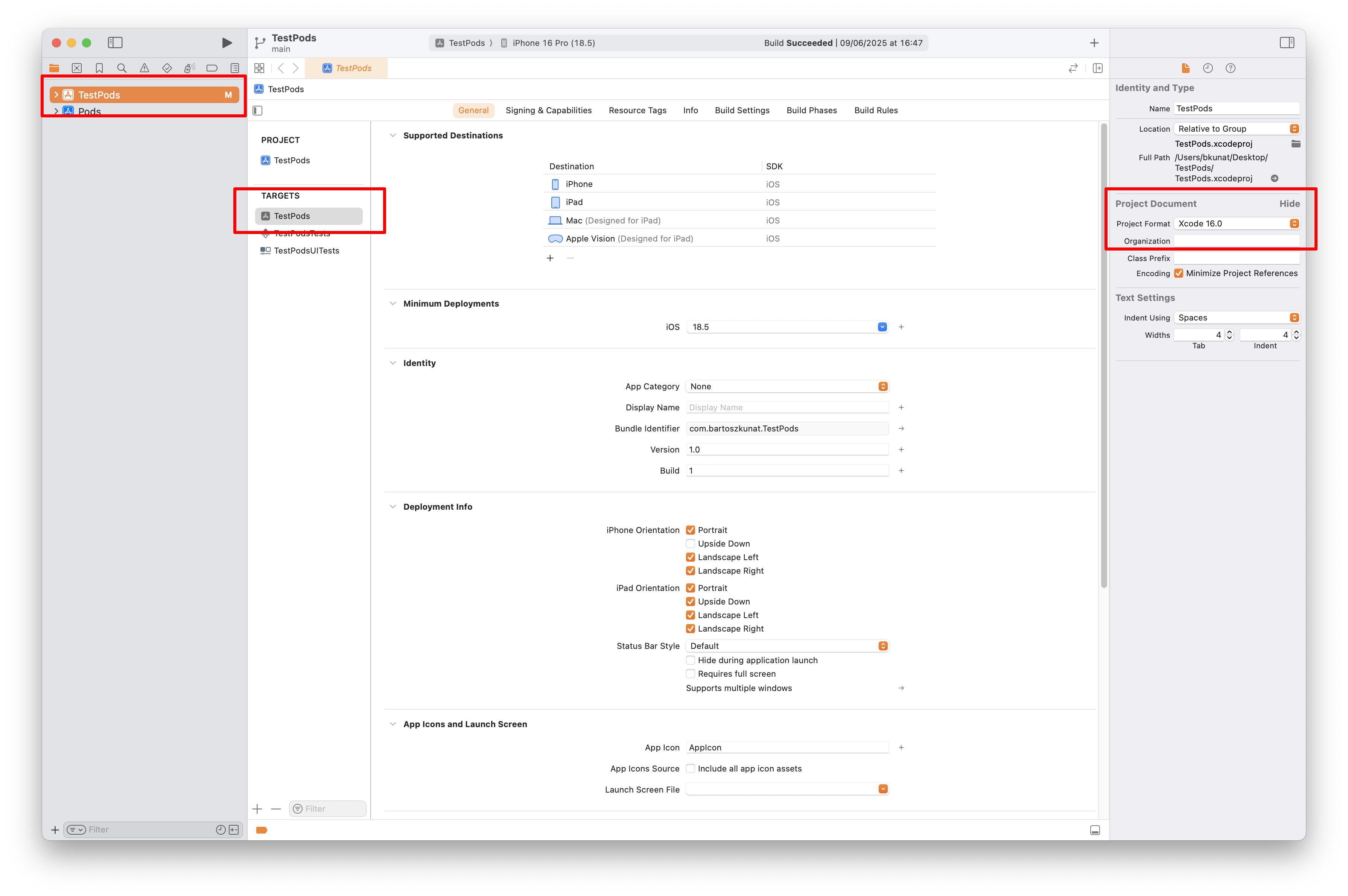1348x896 pixels.
Task: Run the project with the play button
Action: tap(227, 42)
